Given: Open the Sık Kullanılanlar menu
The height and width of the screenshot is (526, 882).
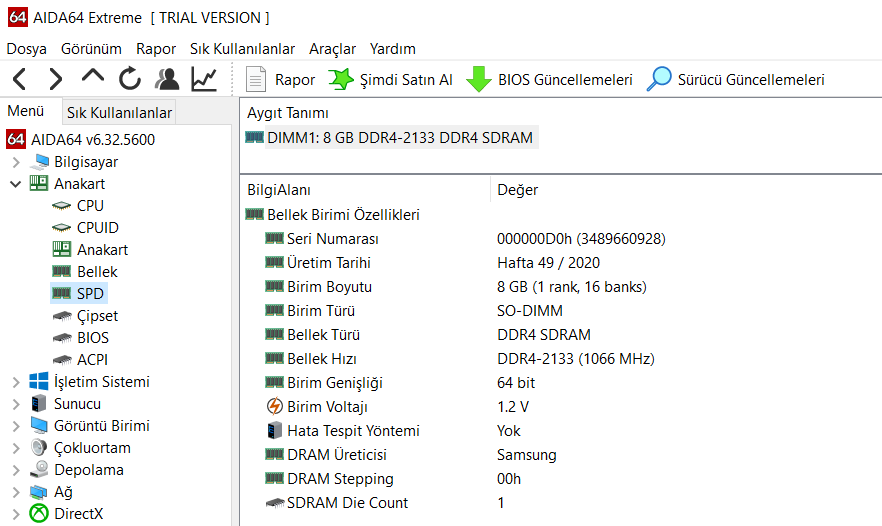Looking at the screenshot, I should pyautogui.click(x=242, y=49).
